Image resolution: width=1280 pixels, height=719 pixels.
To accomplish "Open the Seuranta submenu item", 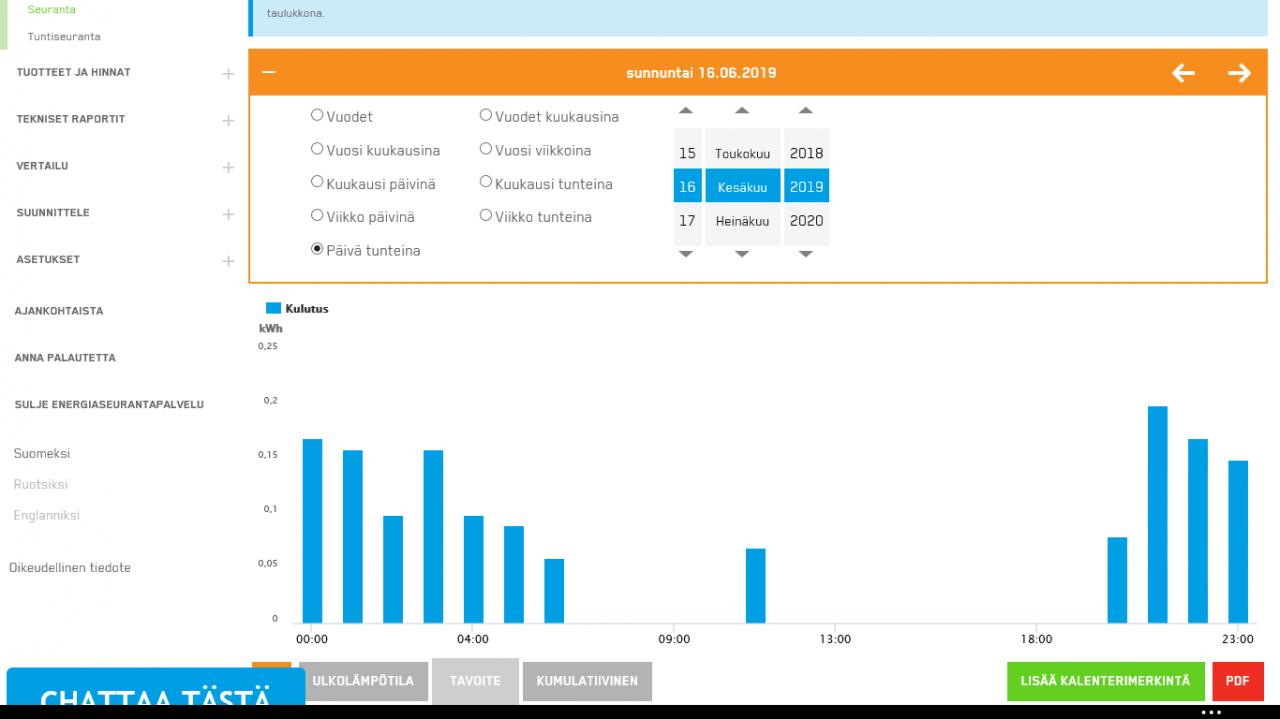I will pos(52,10).
